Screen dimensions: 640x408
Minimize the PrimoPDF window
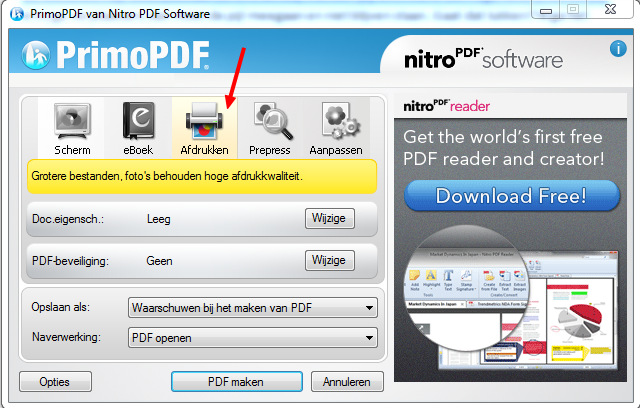[546, 9]
